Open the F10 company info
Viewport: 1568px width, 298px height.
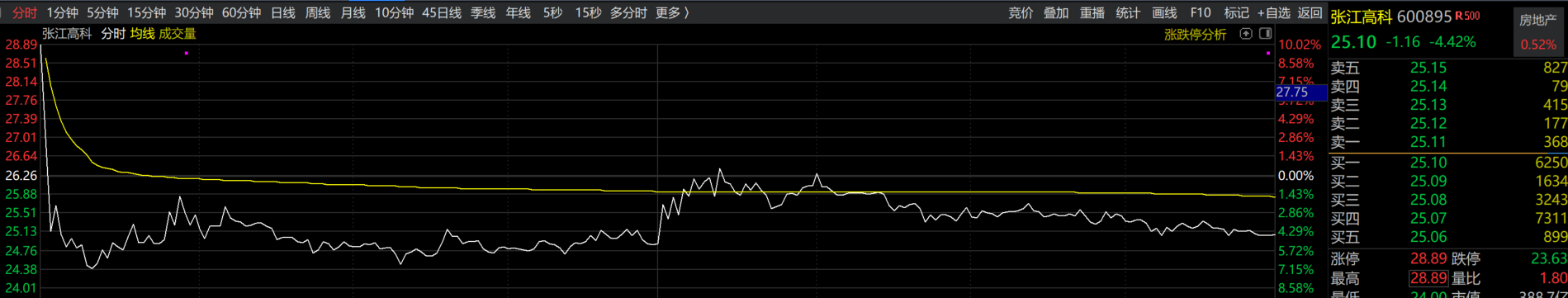pyautogui.click(x=1201, y=12)
